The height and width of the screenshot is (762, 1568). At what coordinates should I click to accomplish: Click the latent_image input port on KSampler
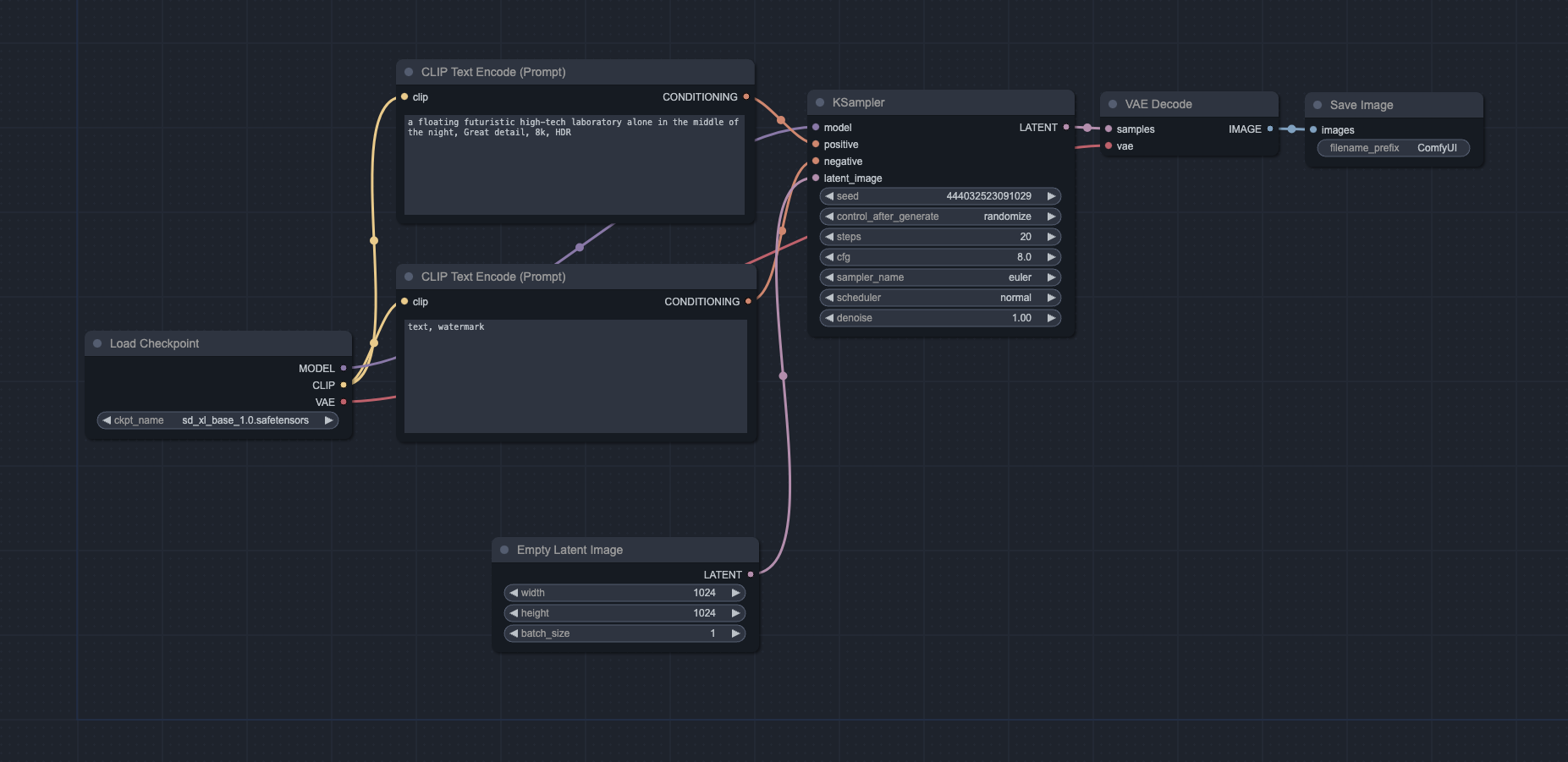816,178
